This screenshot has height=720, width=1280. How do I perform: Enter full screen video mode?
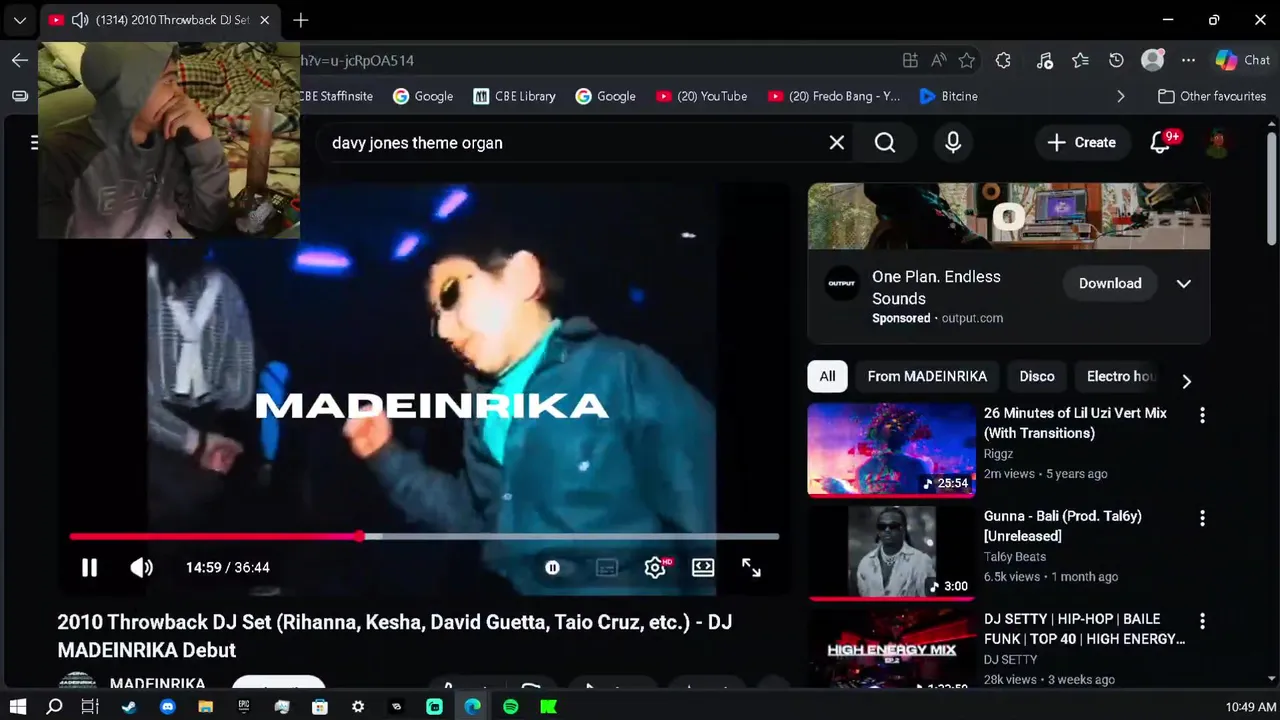(751, 567)
